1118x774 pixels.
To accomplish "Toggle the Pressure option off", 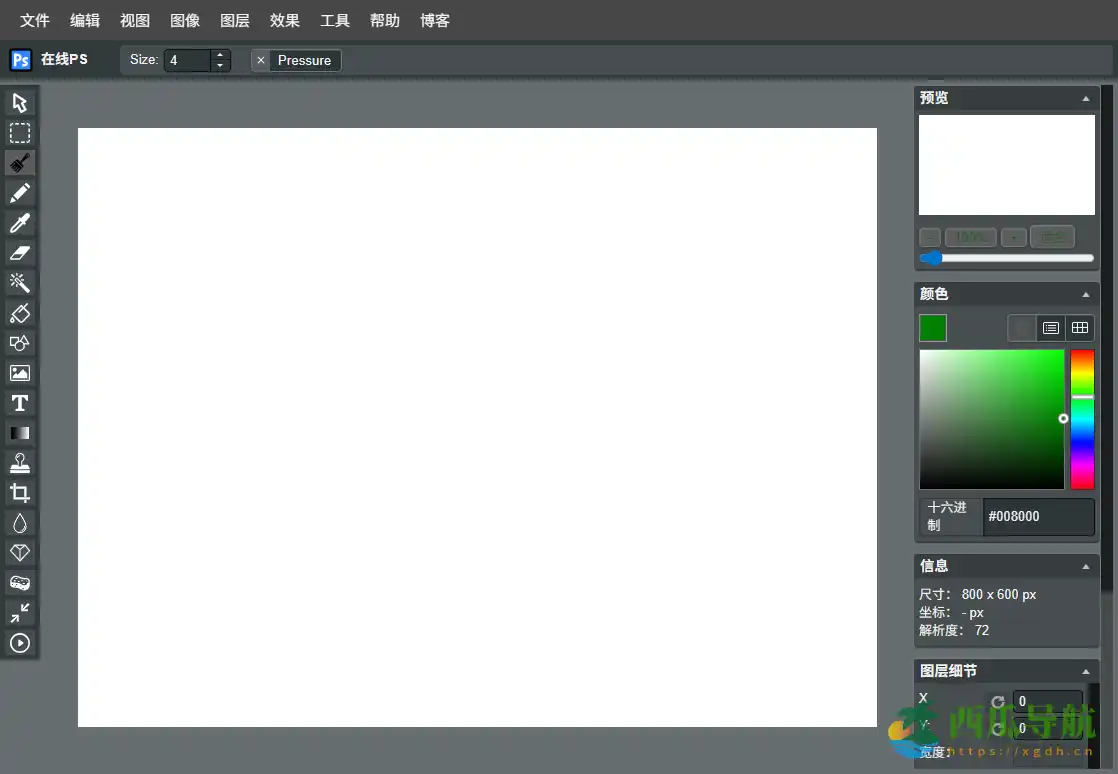I will [259, 60].
